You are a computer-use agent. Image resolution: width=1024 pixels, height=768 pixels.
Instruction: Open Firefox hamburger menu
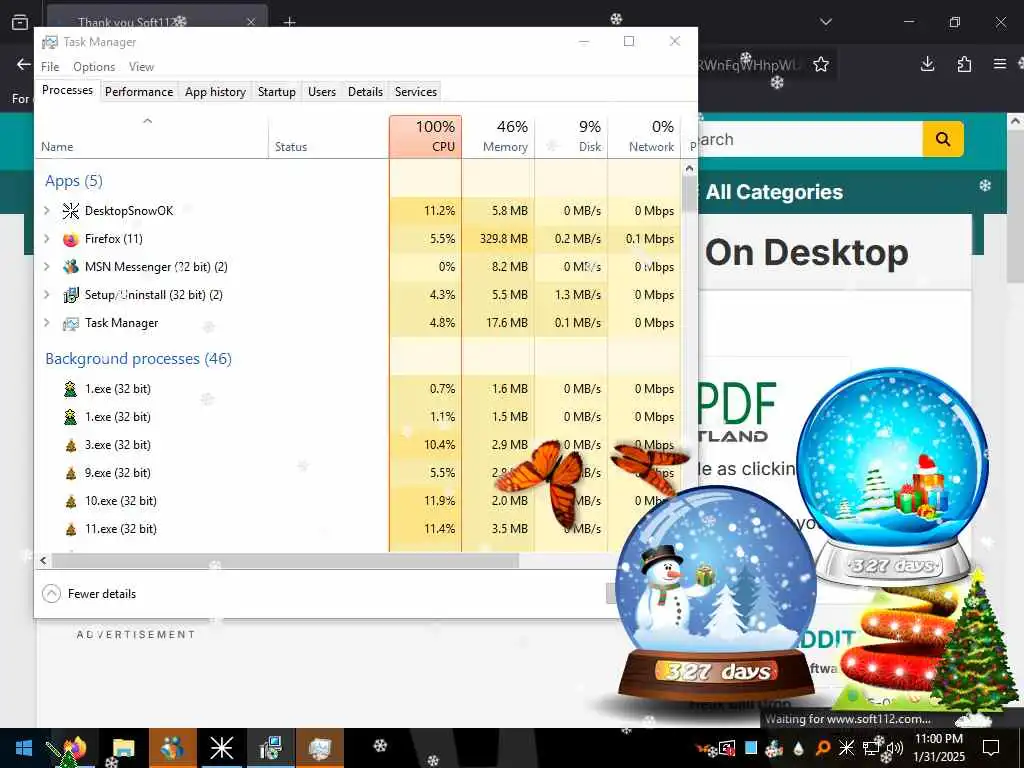click(x=1000, y=64)
